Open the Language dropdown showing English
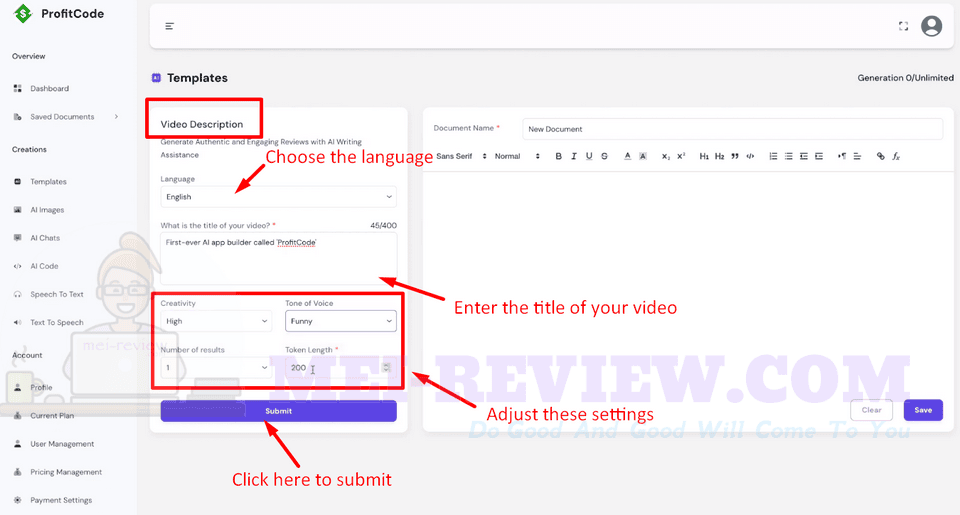The height and width of the screenshot is (515, 960). (279, 197)
